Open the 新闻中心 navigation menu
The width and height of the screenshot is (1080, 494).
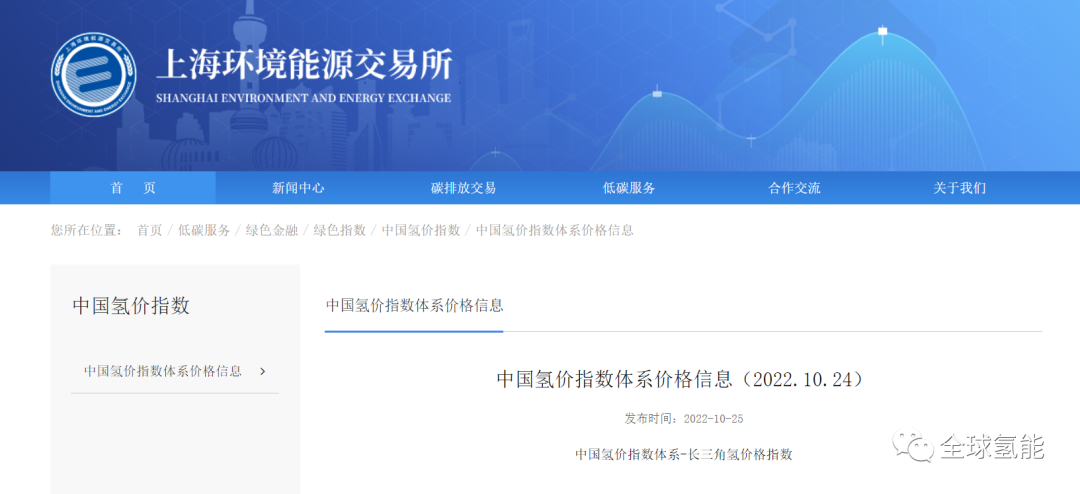[298, 188]
